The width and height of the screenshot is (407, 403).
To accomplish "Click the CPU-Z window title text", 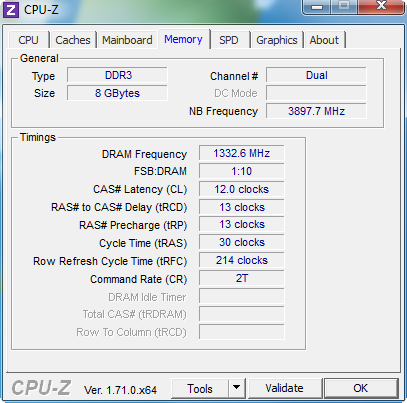I will 41,10.
